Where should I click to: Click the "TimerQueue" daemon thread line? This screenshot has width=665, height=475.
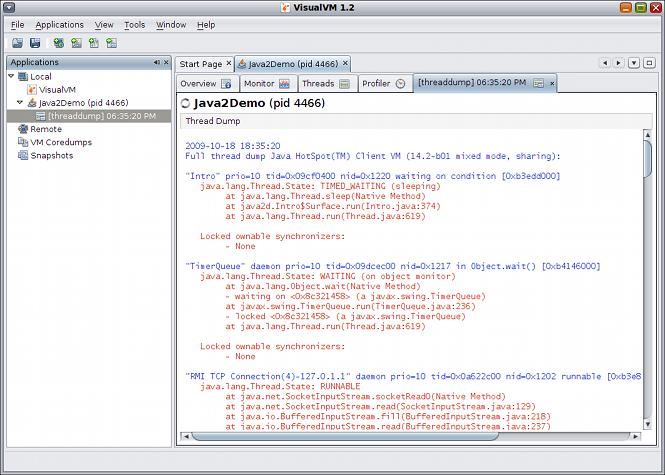click(393, 266)
